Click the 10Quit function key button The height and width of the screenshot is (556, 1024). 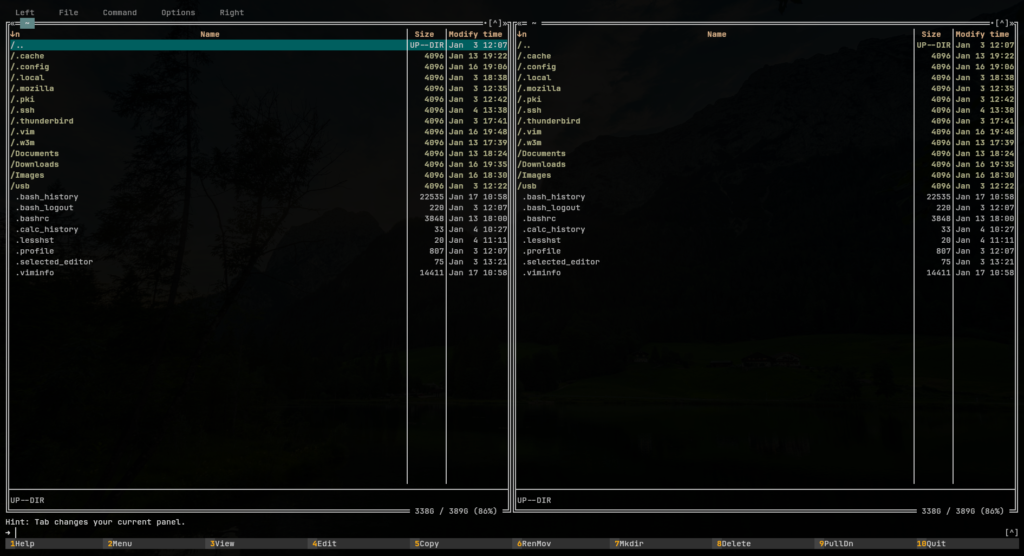(x=967, y=544)
